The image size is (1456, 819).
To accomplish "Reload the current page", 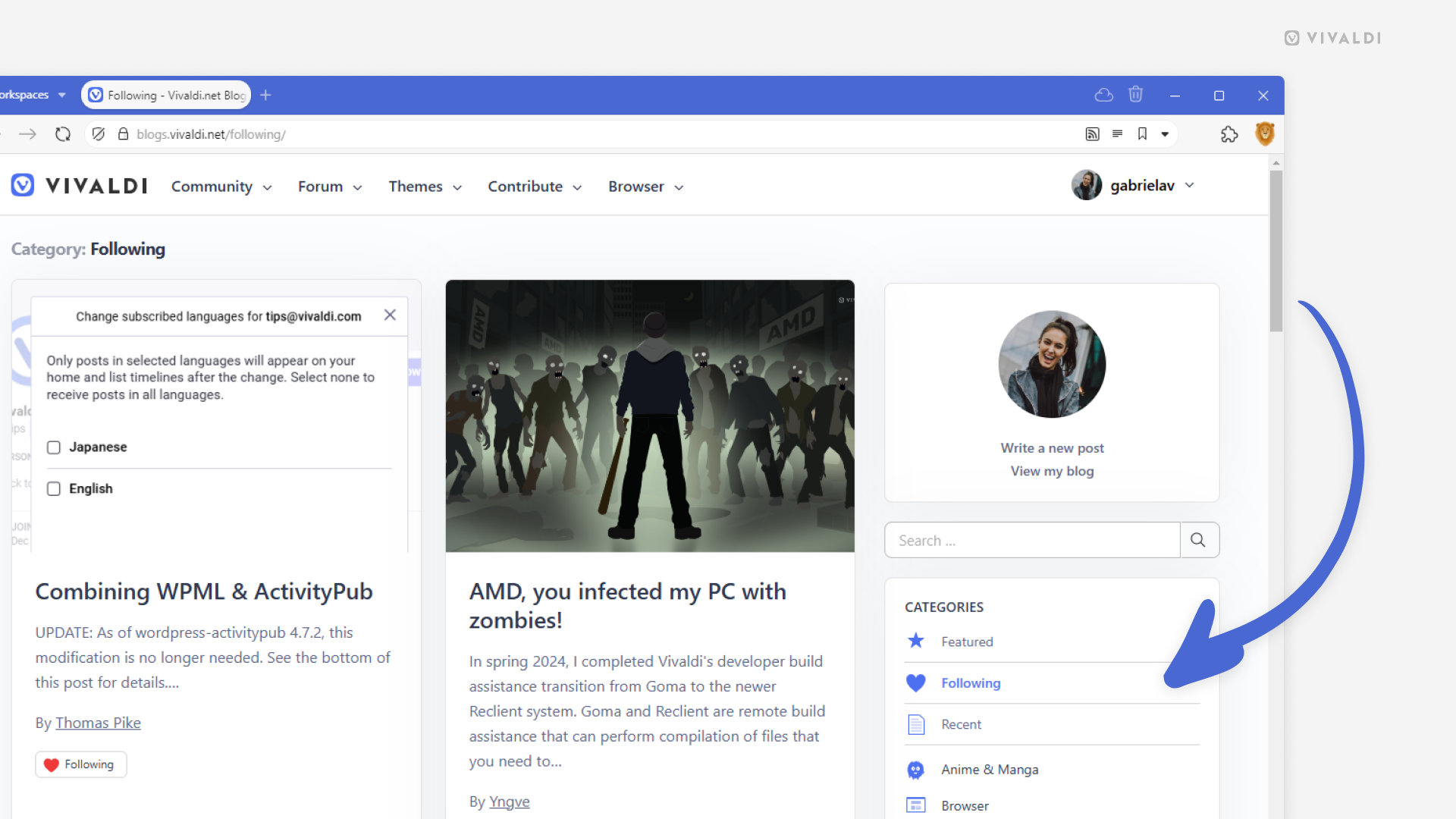I will coord(63,134).
